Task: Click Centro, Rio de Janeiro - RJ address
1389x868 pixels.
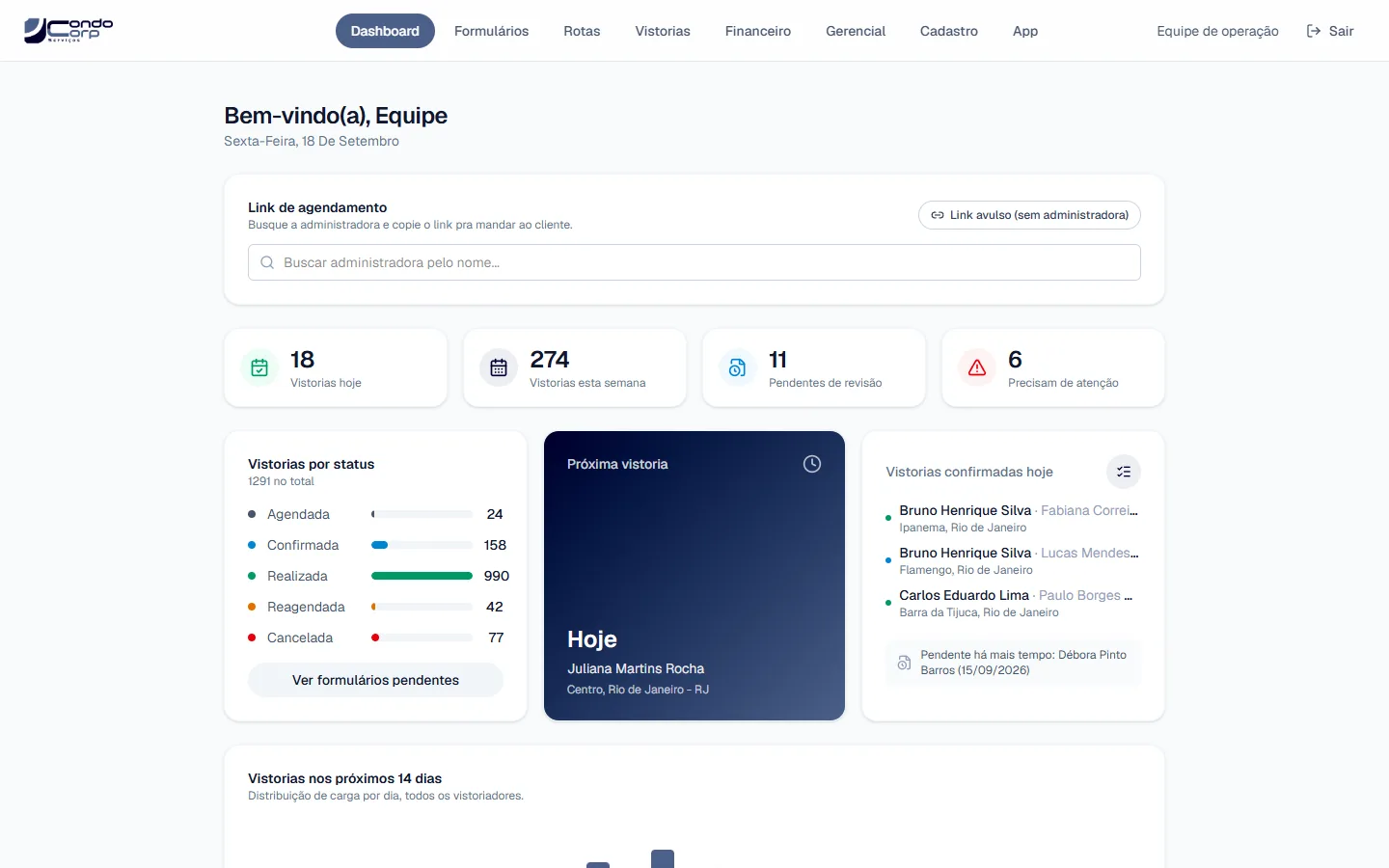Action: (x=638, y=690)
